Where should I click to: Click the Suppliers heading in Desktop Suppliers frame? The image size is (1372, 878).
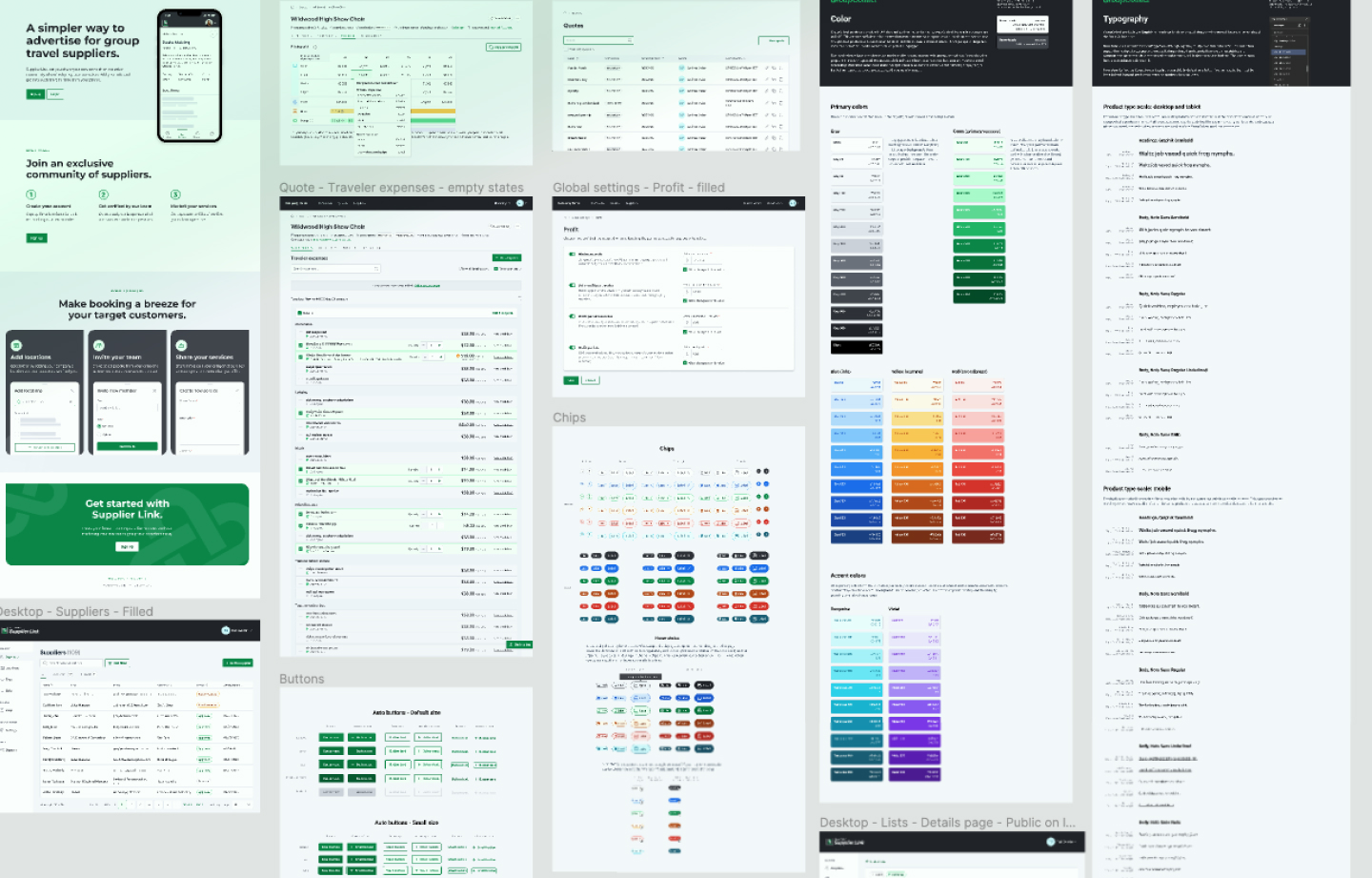click(55, 653)
